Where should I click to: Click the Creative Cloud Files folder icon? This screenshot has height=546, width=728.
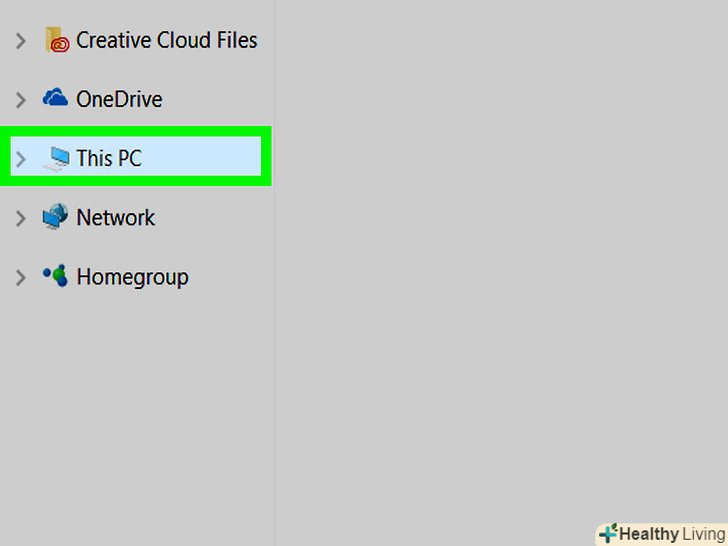57,40
